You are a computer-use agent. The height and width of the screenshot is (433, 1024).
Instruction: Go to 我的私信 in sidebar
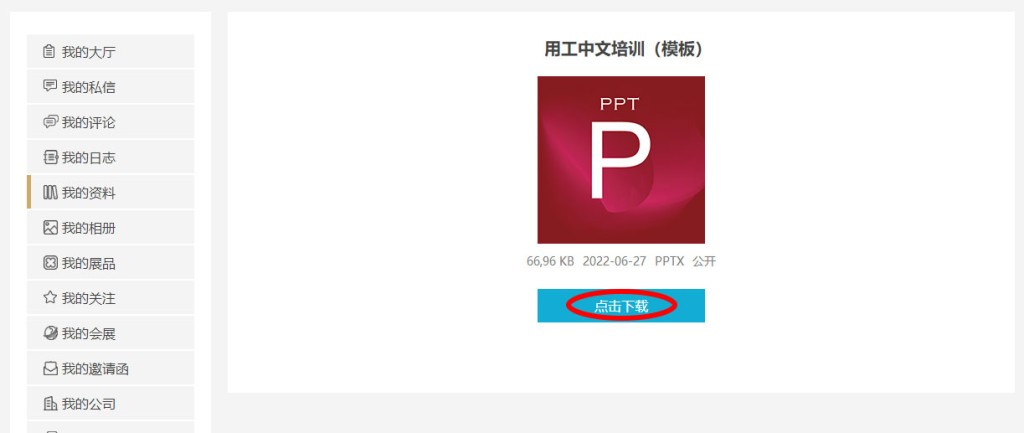(110, 87)
